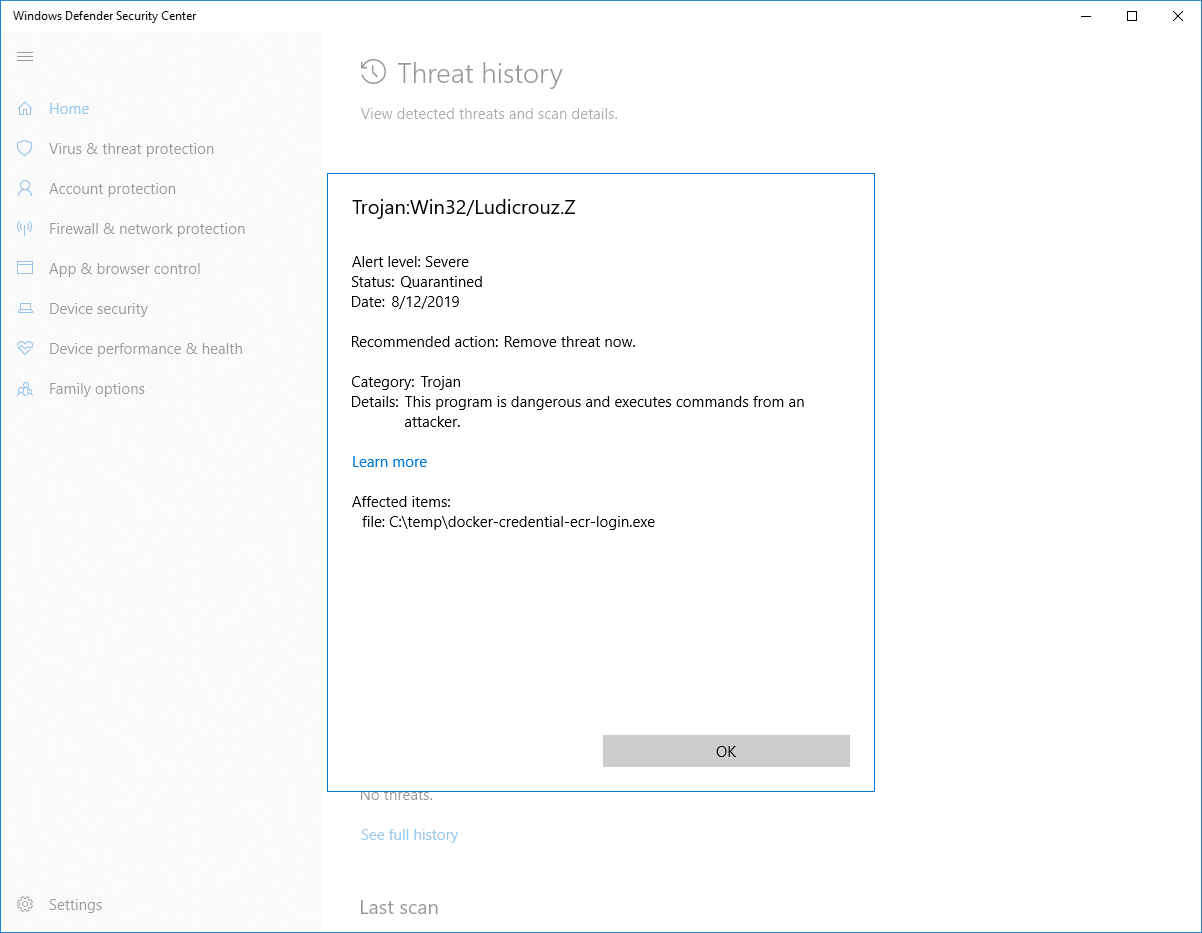Open the App & browser control icon
1202x933 pixels.
click(24, 268)
